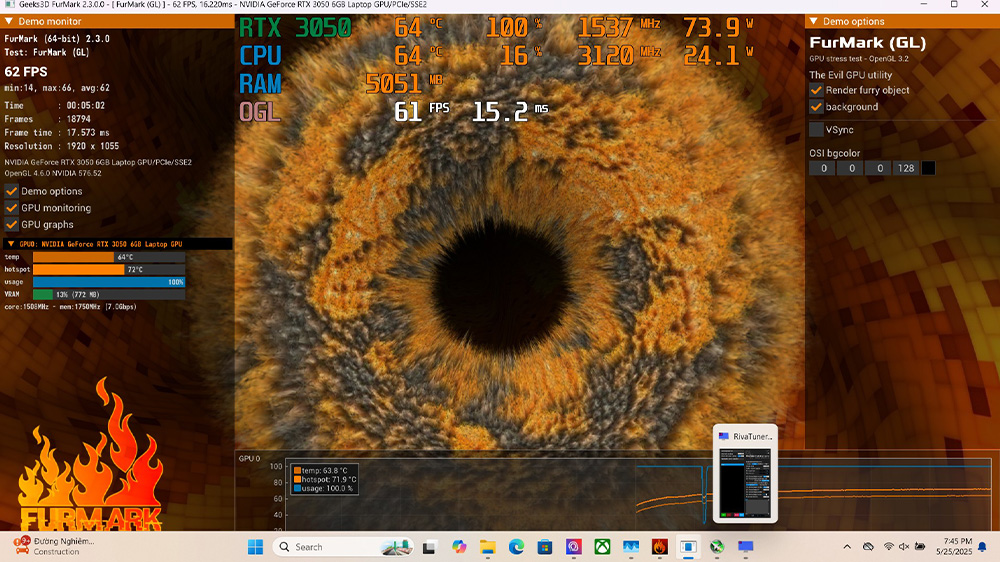The image size is (1000, 562).
Task: Open the black OSI bgcolor color swatch
Action: click(x=929, y=168)
